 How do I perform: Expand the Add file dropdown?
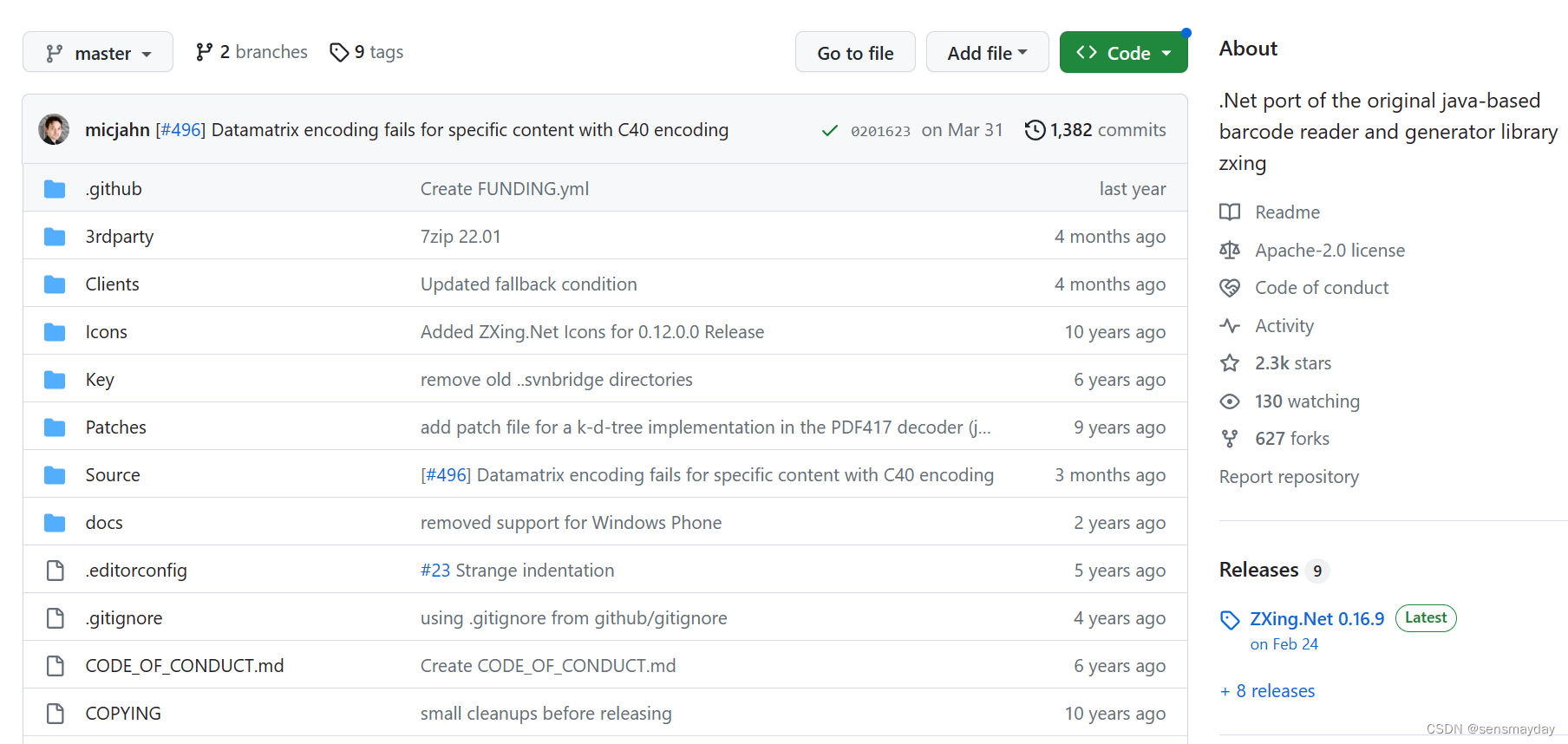pos(987,53)
